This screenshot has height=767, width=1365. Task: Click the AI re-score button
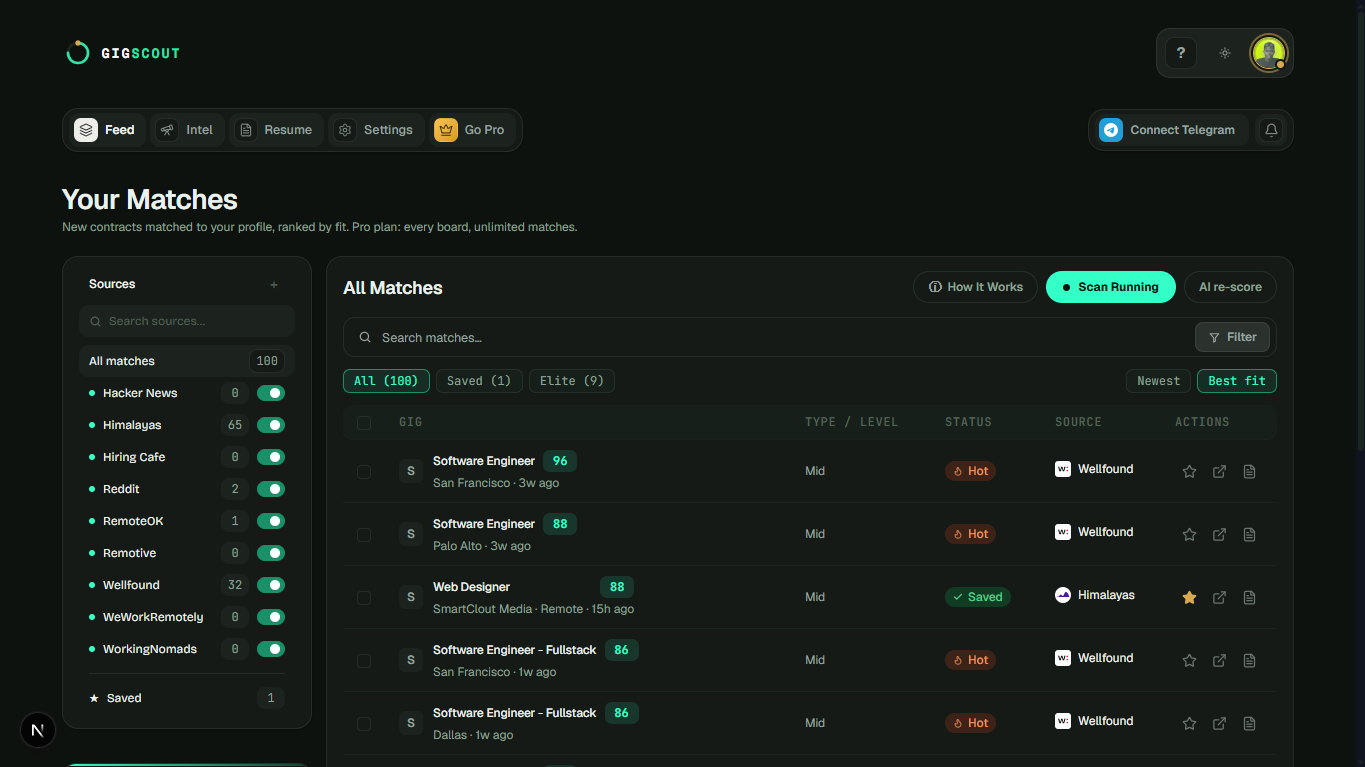click(1230, 287)
